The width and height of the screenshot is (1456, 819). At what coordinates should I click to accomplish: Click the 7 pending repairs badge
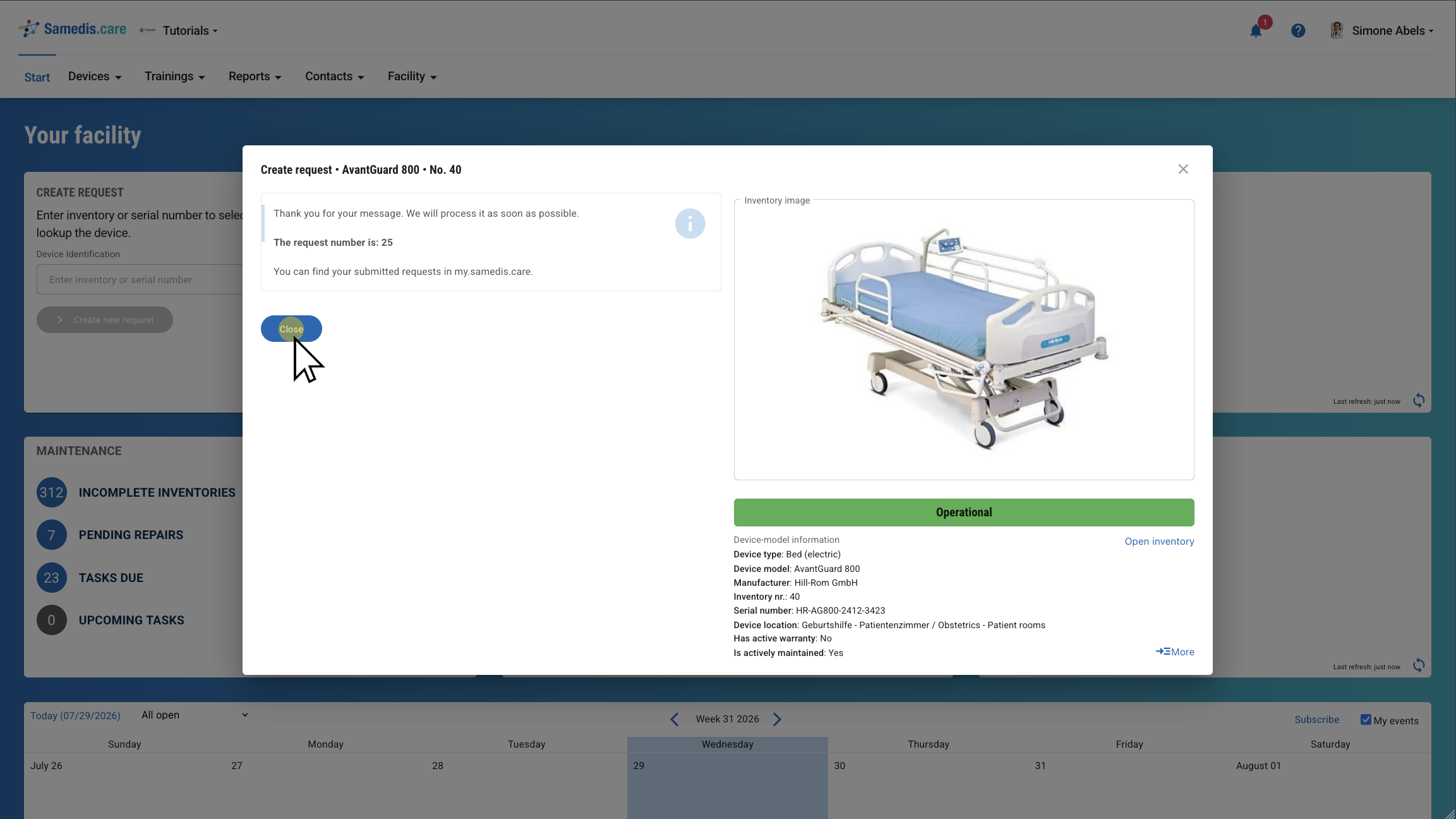52,535
